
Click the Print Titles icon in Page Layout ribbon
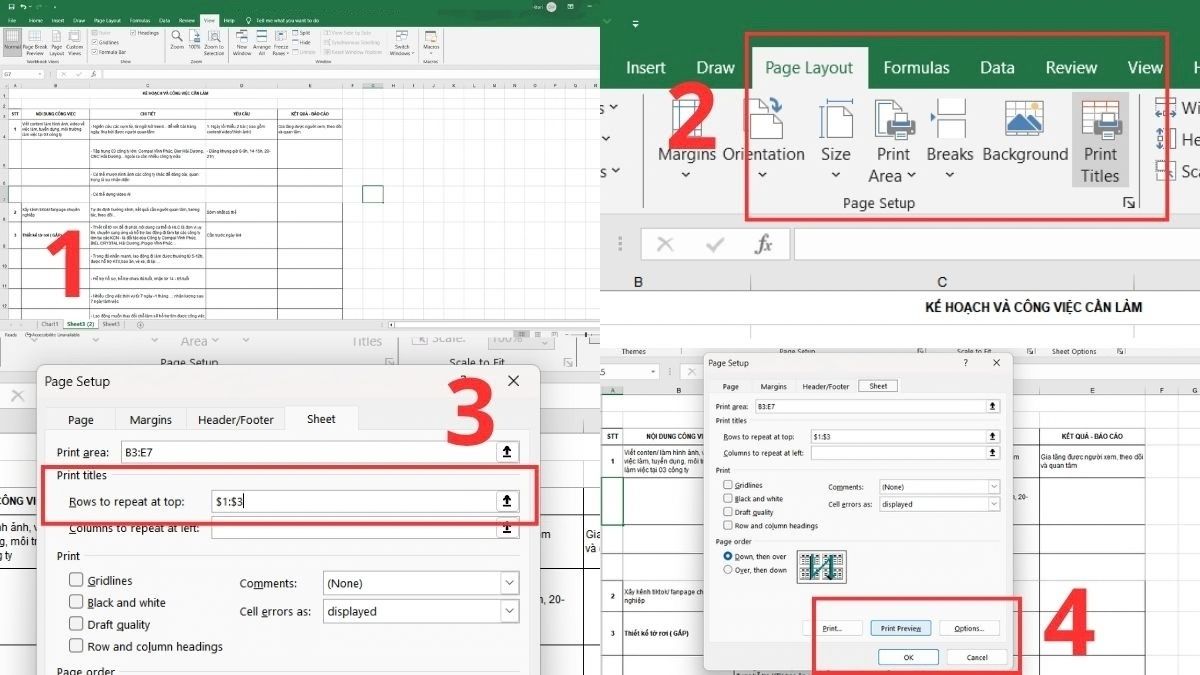(1100, 140)
